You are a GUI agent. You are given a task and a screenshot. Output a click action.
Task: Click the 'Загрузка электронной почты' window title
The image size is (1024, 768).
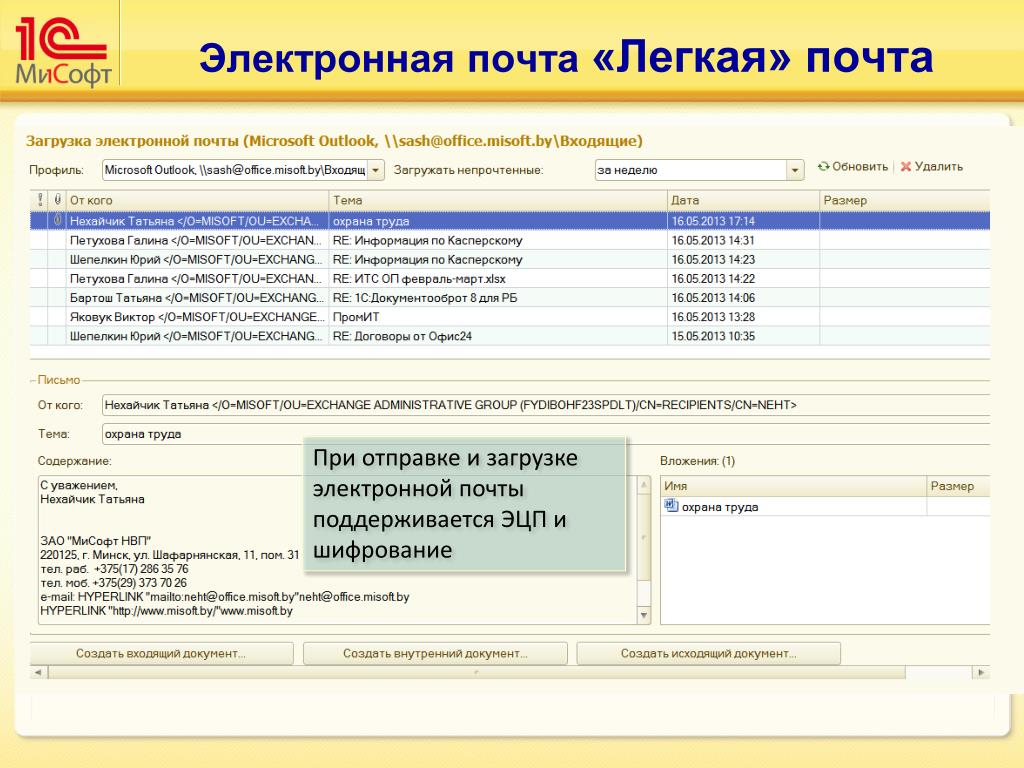[334, 141]
